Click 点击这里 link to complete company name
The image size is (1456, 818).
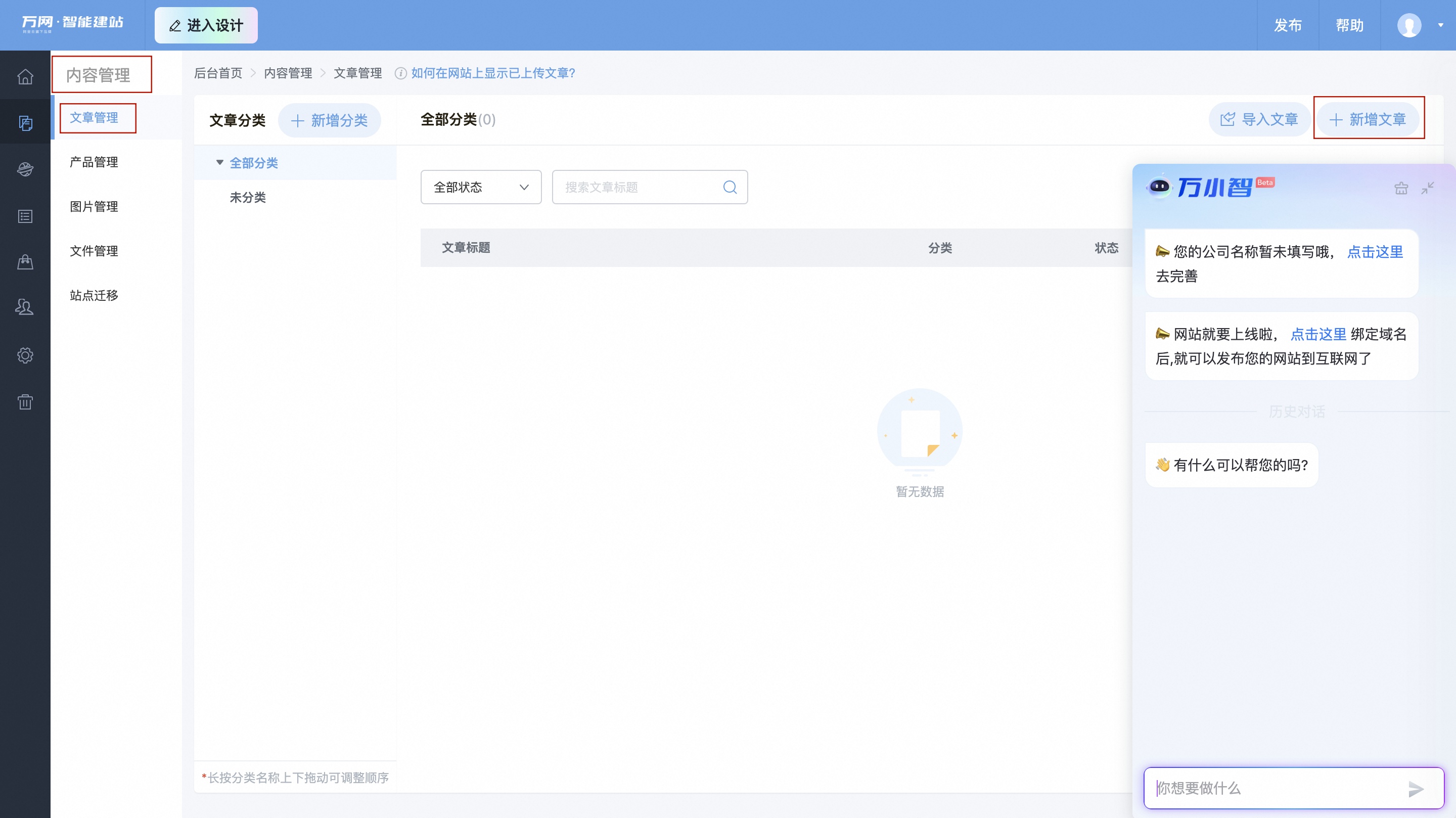[1375, 252]
